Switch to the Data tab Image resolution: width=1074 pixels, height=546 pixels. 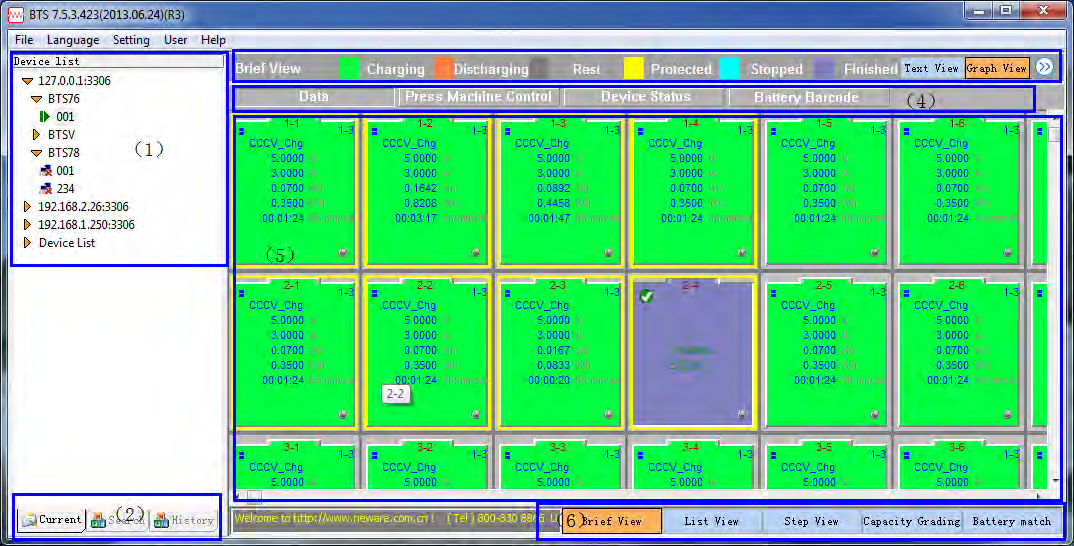(x=314, y=97)
